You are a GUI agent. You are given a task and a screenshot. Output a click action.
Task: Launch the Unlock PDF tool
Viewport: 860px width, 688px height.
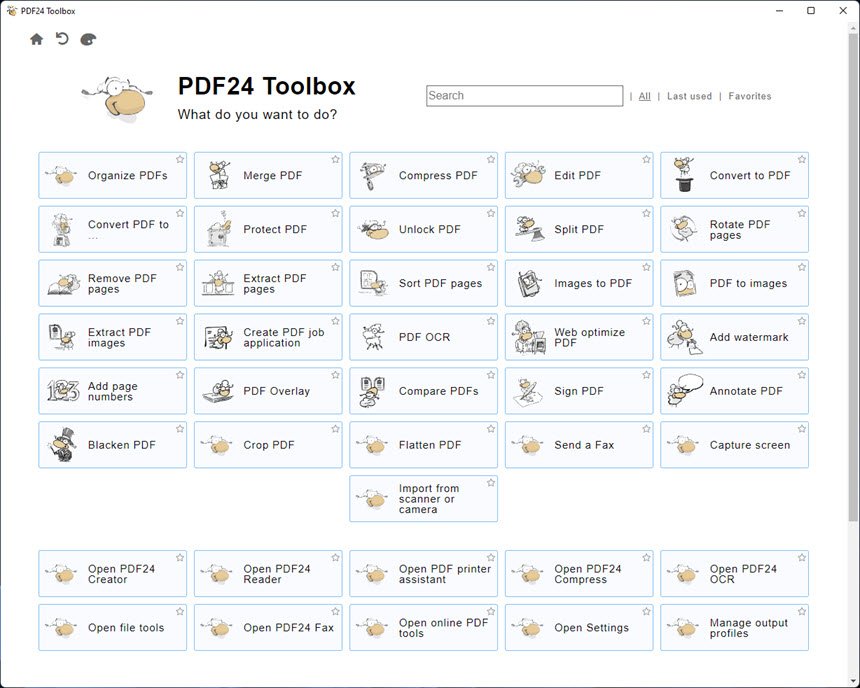423,229
